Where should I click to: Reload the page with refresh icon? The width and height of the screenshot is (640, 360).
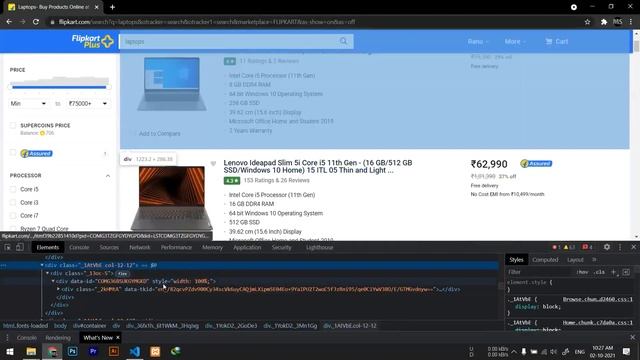36,22
